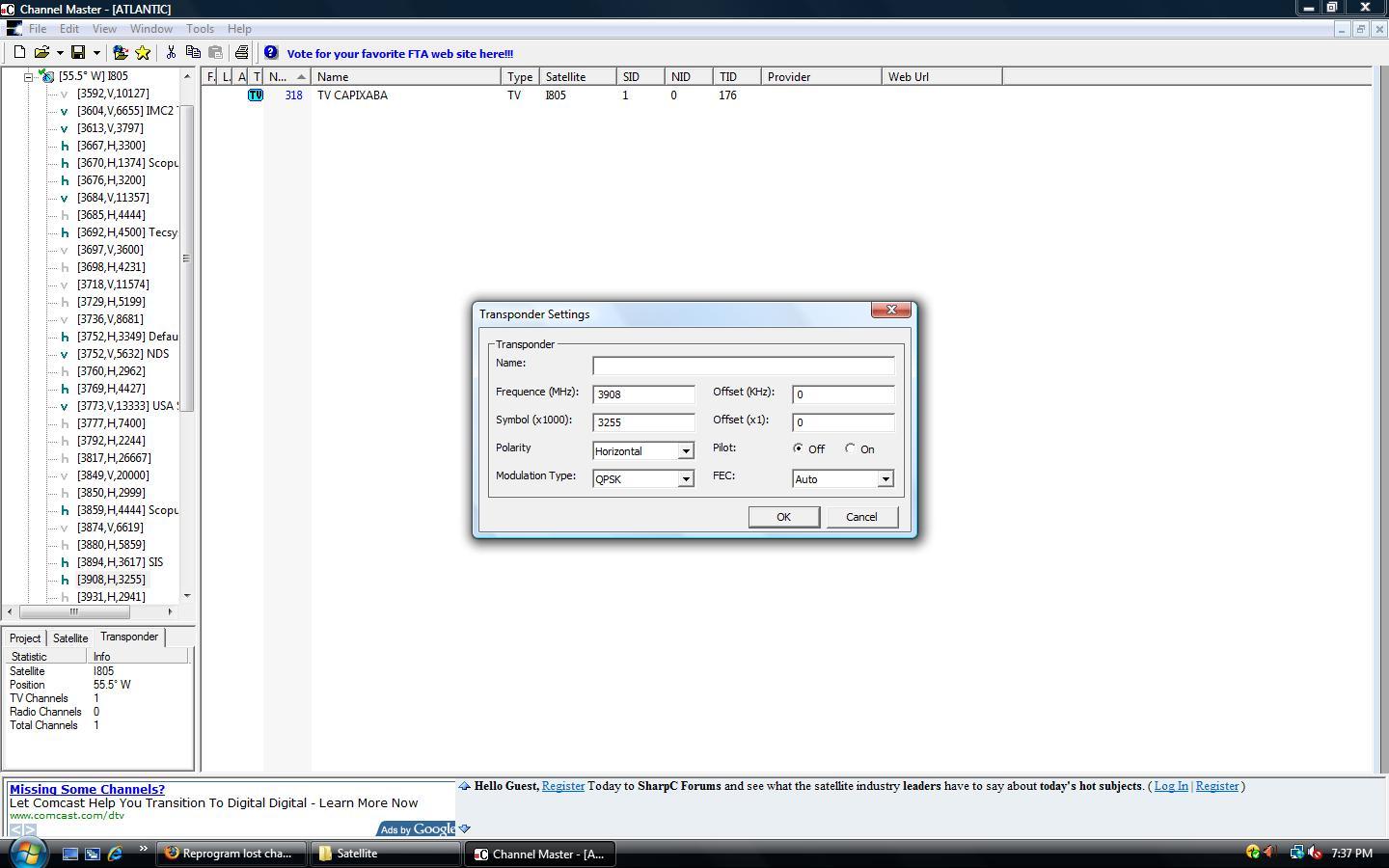Click the New document toolbar icon
Viewport: 1389px width, 868px height.
19,52
